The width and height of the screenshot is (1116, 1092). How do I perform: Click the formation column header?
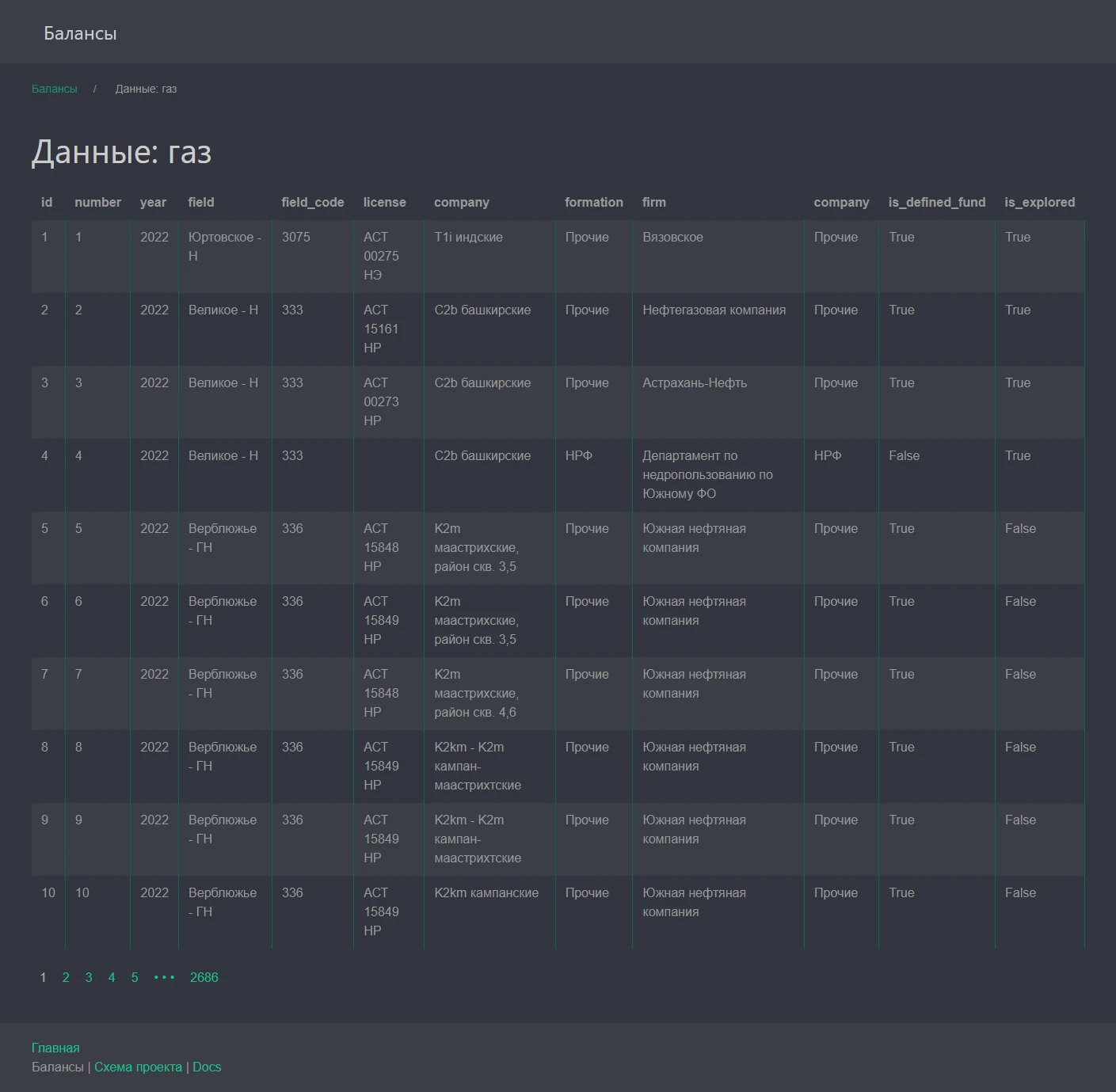pyautogui.click(x=593, y=202)
